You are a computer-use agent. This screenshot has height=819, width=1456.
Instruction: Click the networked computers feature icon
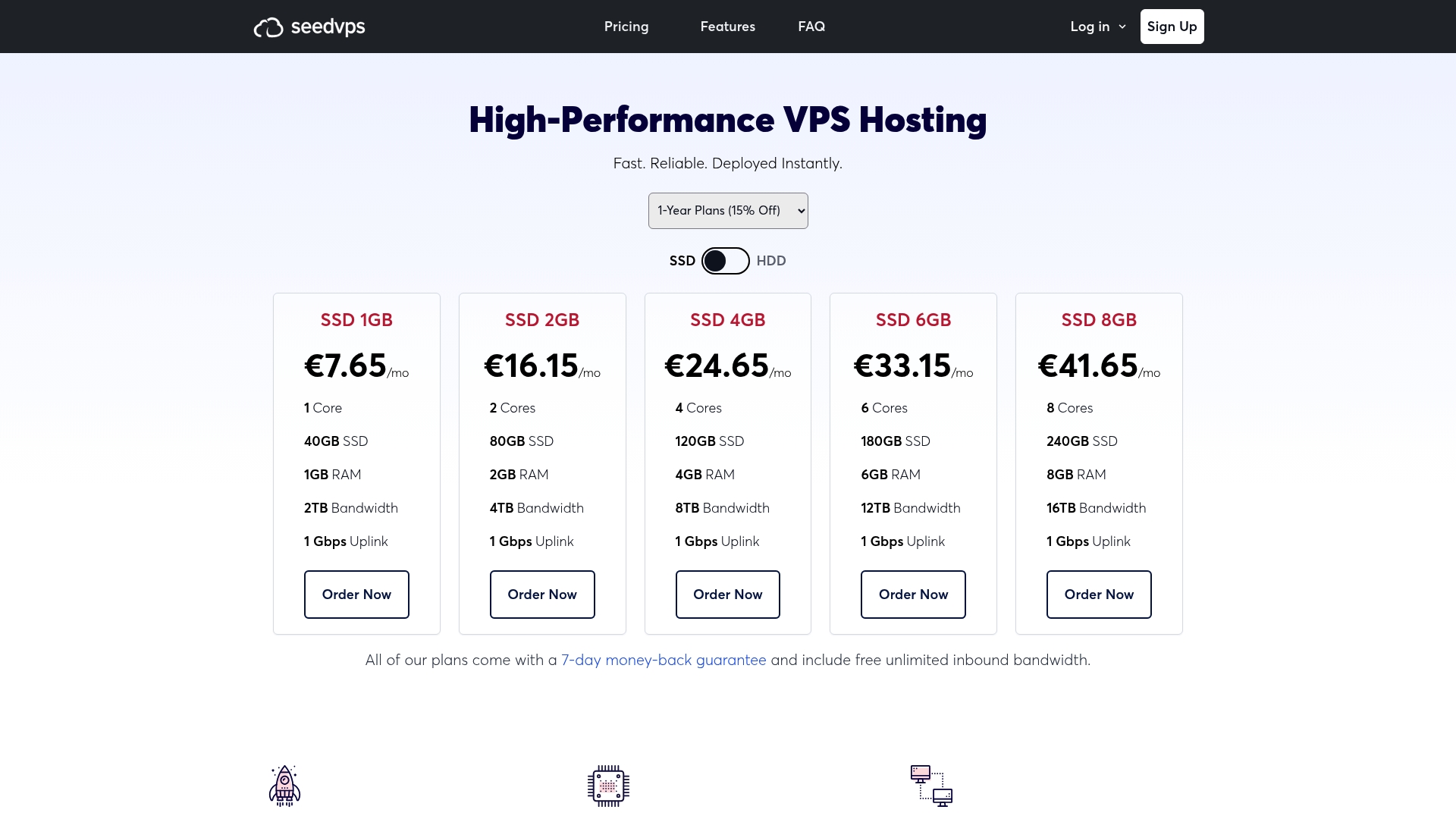coord(931,785)
